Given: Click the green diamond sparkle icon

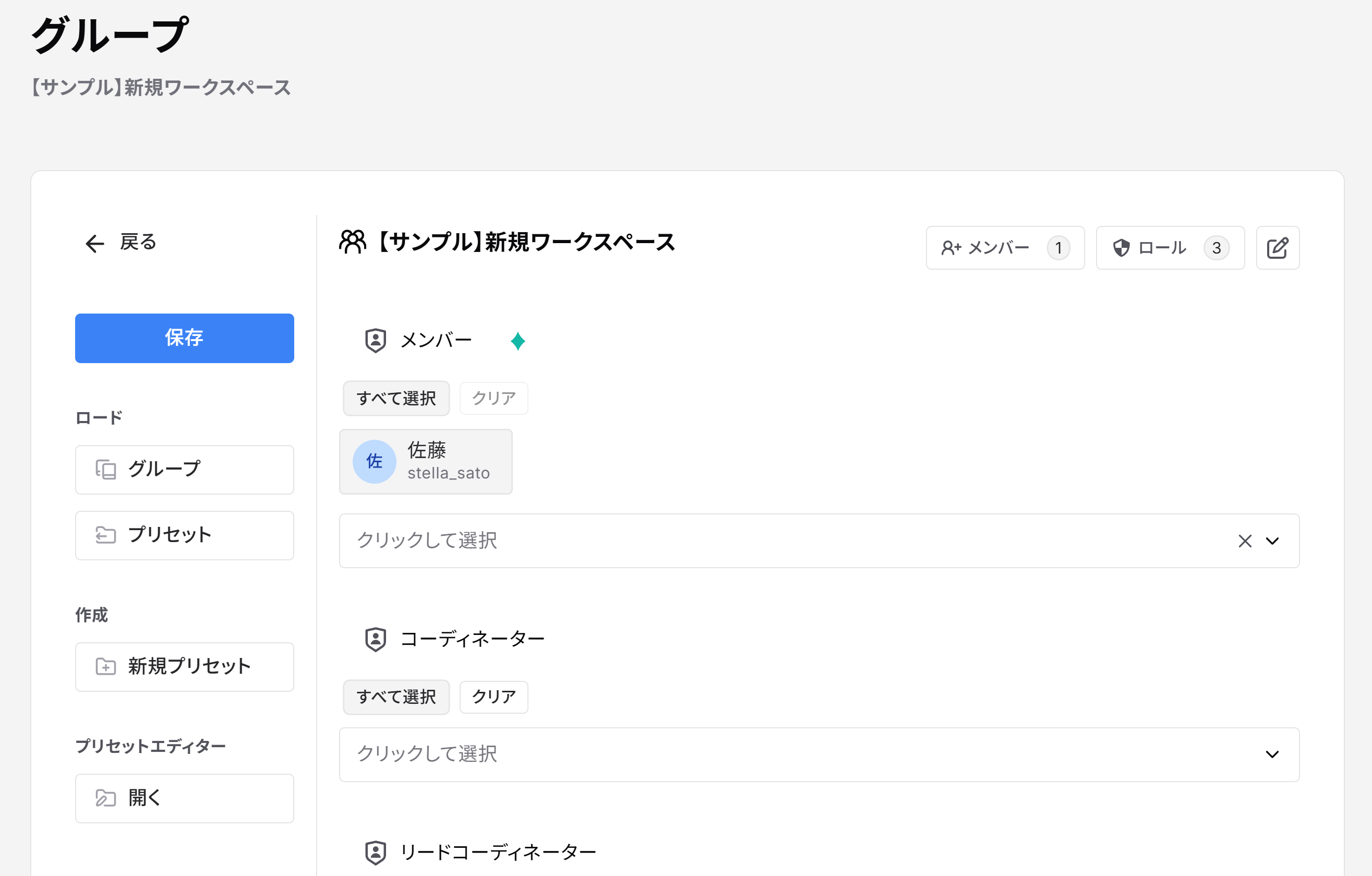Looking at the screenshot, I should [517, 341].
